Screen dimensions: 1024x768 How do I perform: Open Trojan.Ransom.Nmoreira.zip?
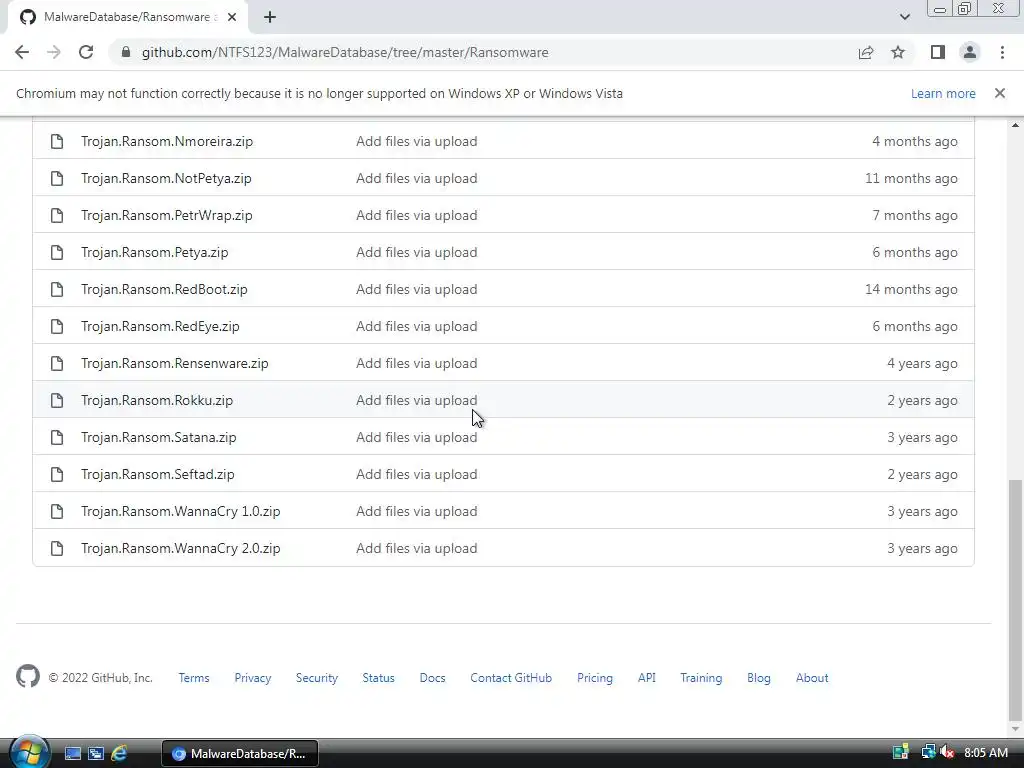pos(167,141)
